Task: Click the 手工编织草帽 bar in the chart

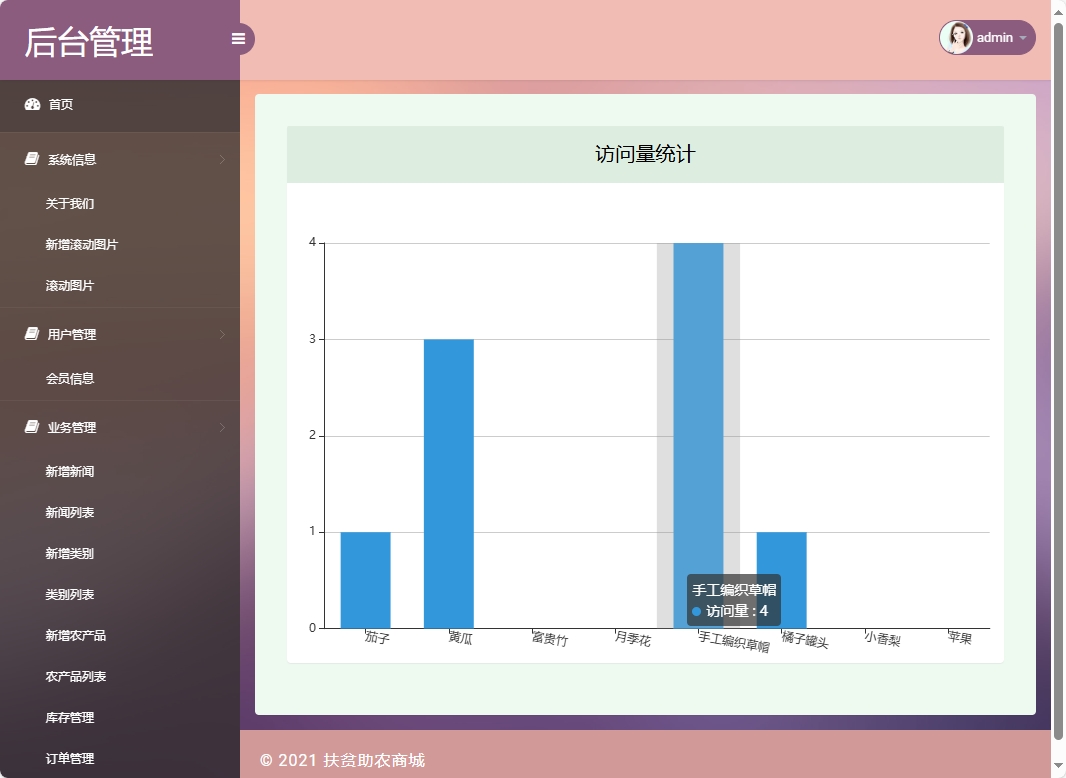Action: pyautogui.click(x=698, y=400)
